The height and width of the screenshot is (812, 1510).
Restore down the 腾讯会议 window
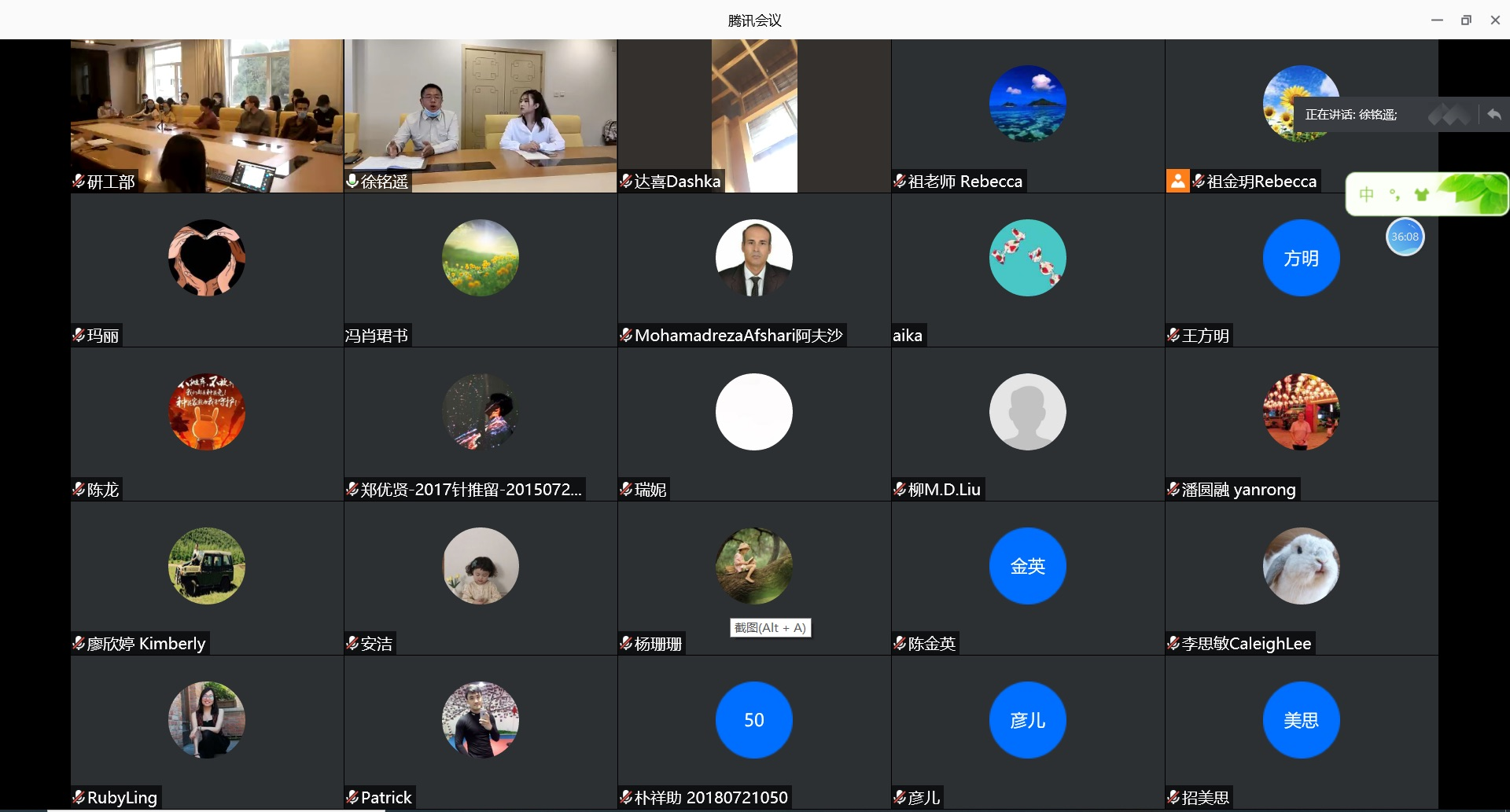(1466, 20)
